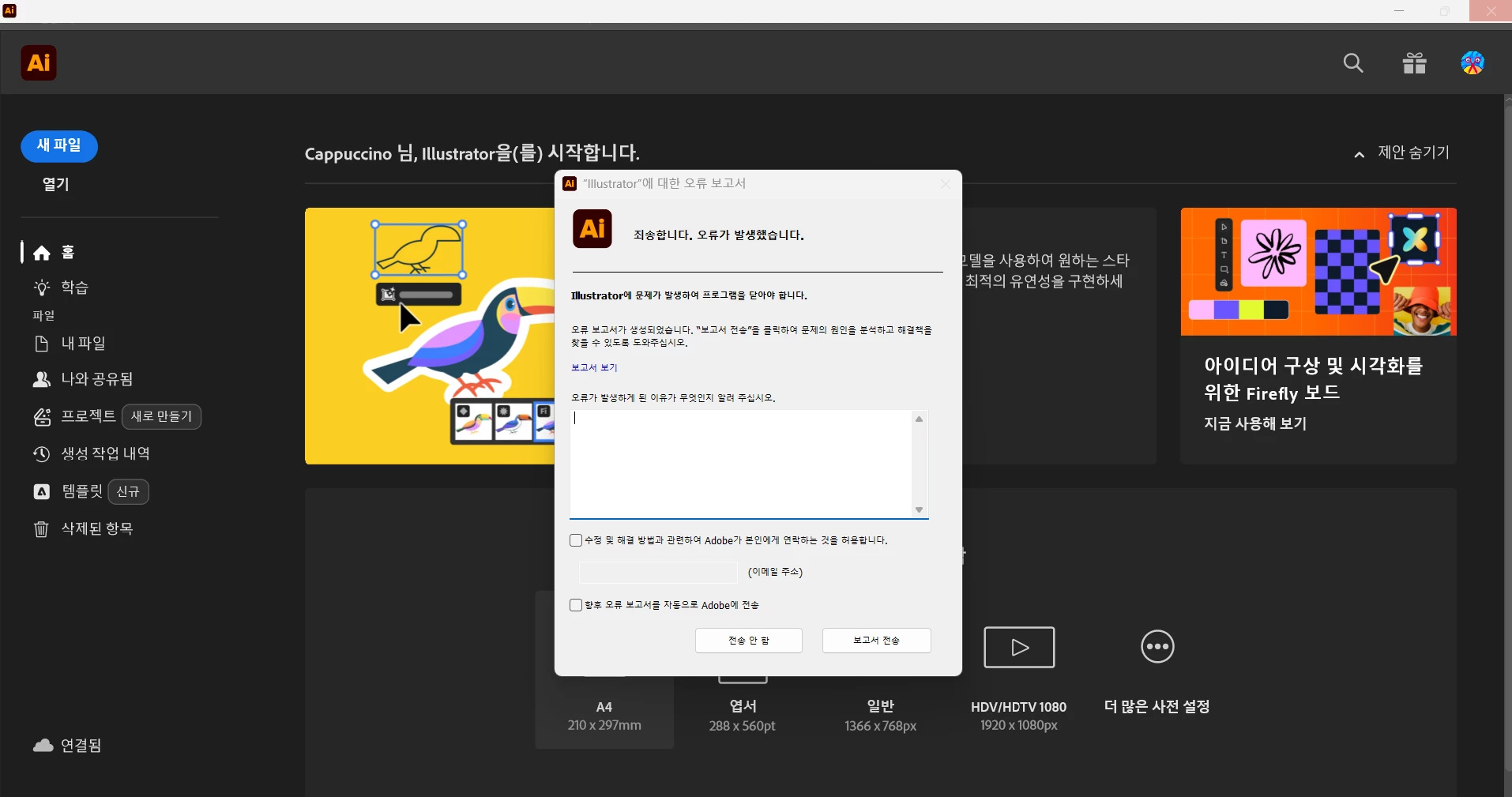Click the cloud 연결됨 status icon
This screenshot has width=1512, height=797.
(x=43, y=745)
